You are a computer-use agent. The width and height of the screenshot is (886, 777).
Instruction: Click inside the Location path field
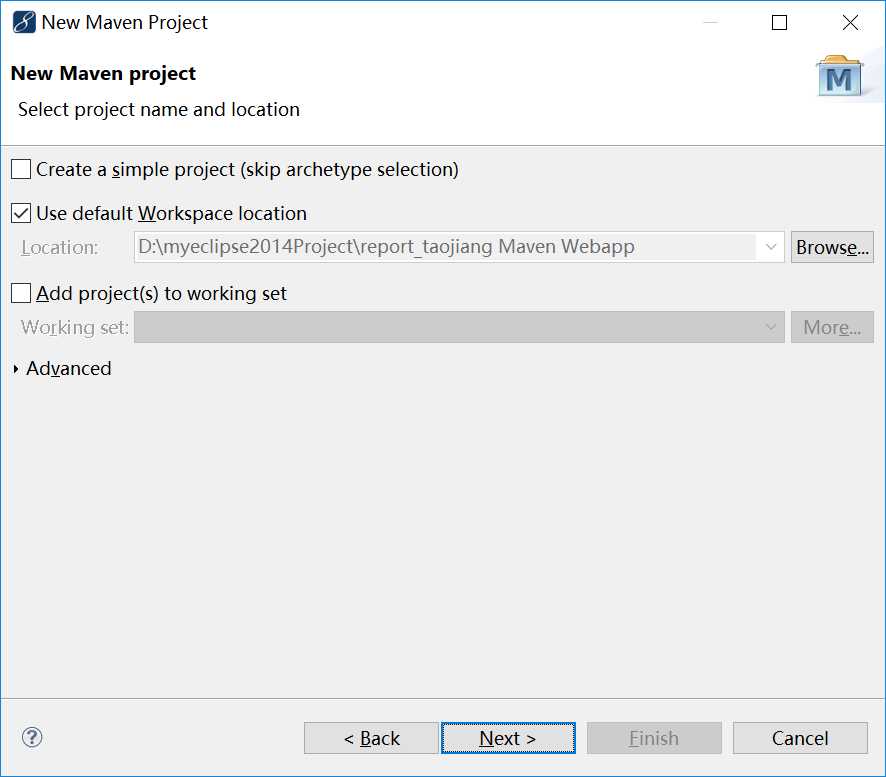pos(445,247)
